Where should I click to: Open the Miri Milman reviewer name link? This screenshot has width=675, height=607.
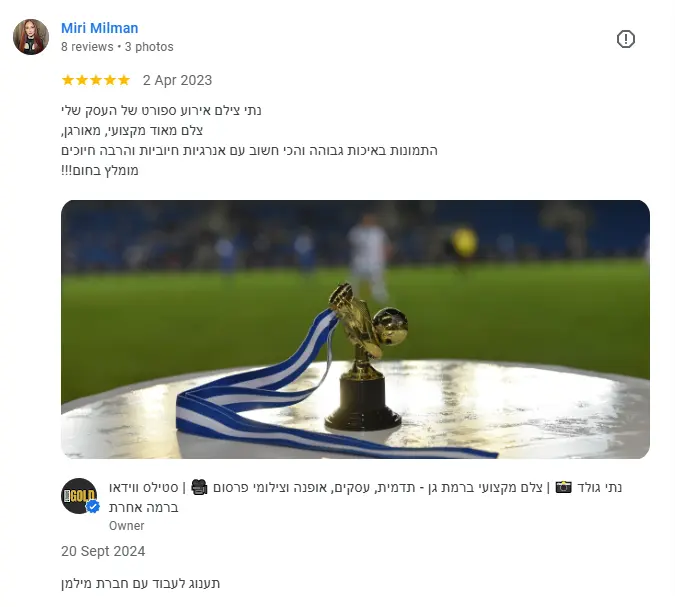(99, 28)
